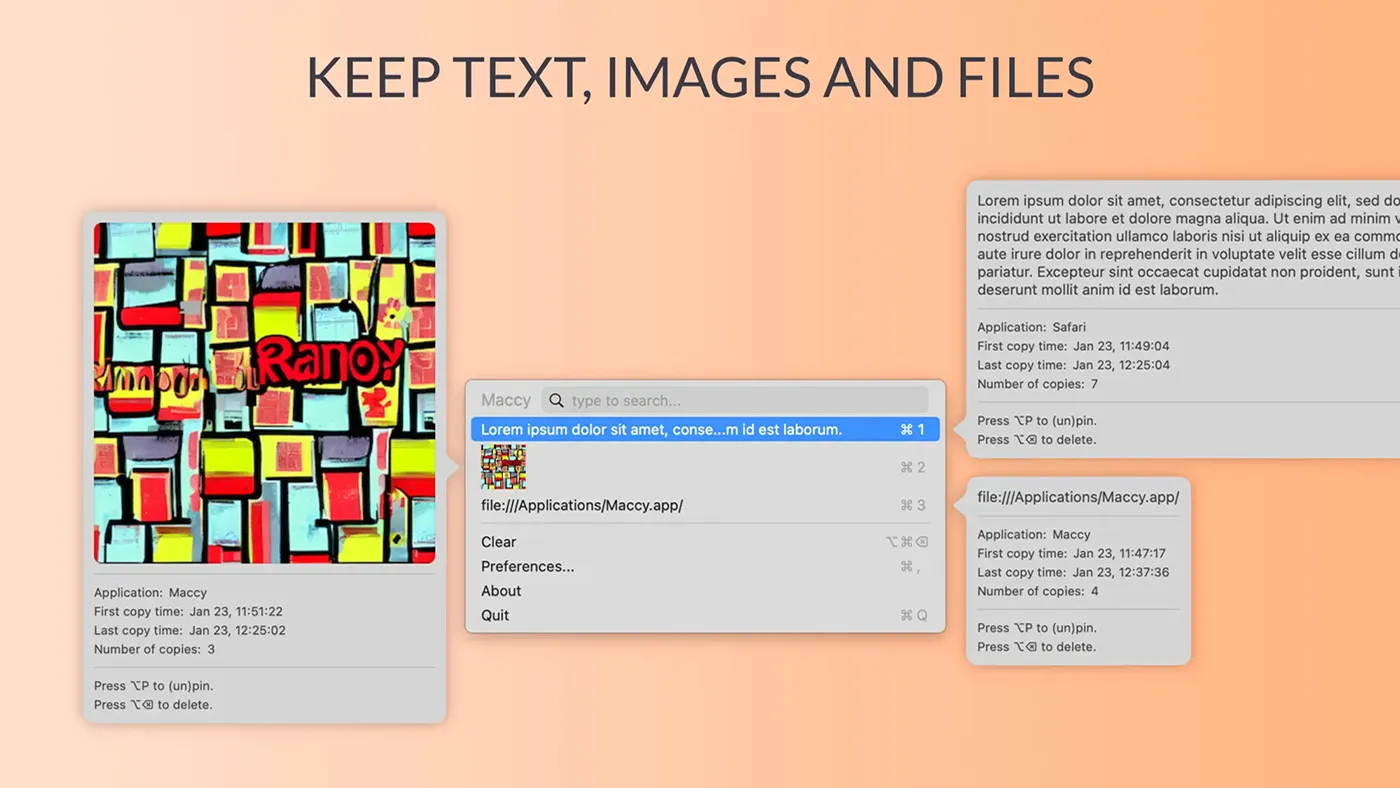This screenshot has width=1400, height=788.
Task: Click the small colorful image thumbnail entry
Action: (503, 467)
